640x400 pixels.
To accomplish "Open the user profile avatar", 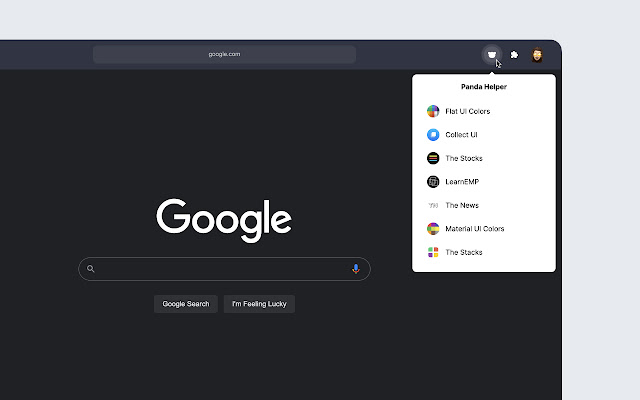I will [537, 55].
